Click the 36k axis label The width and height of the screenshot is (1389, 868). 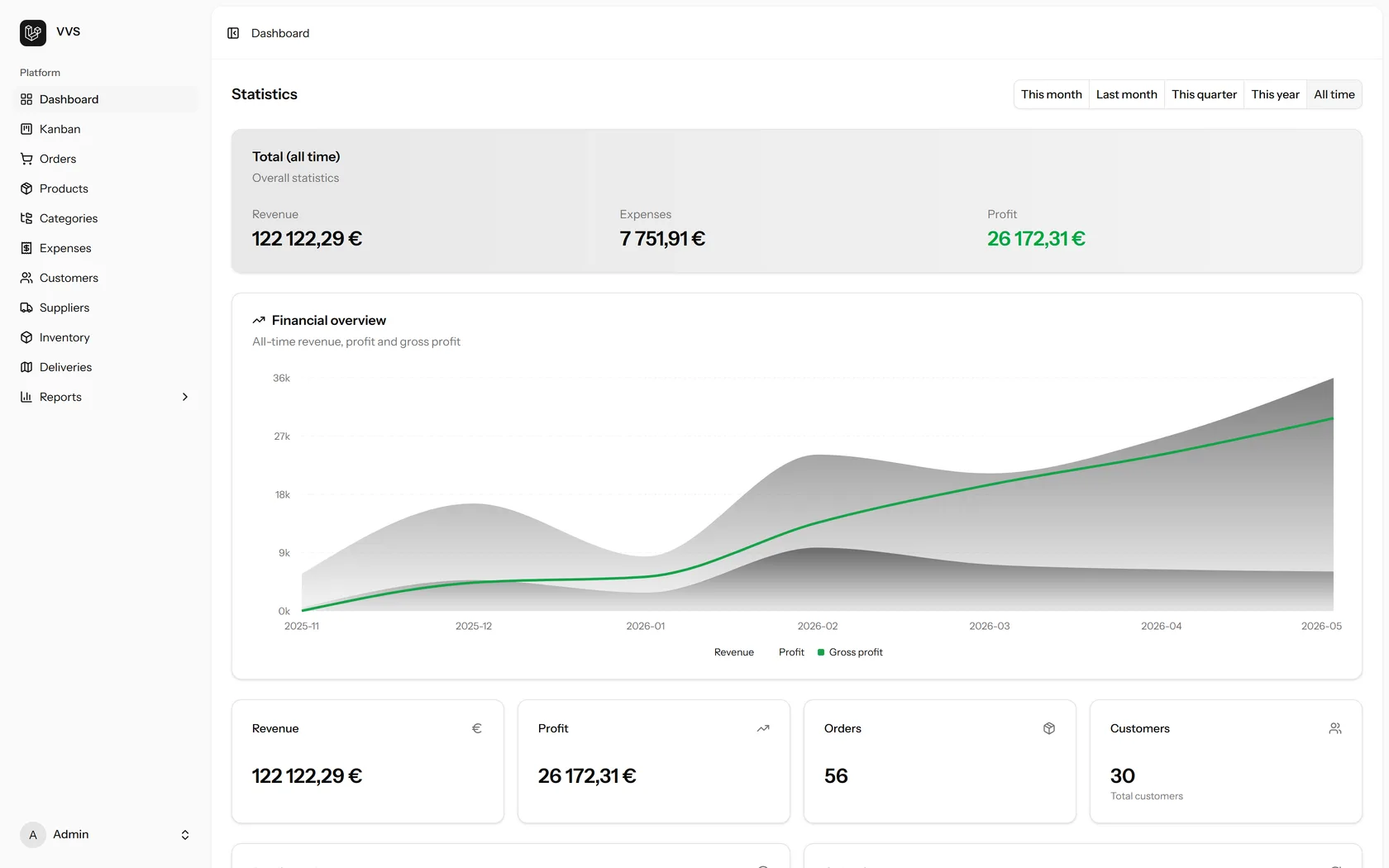point(281,378)
